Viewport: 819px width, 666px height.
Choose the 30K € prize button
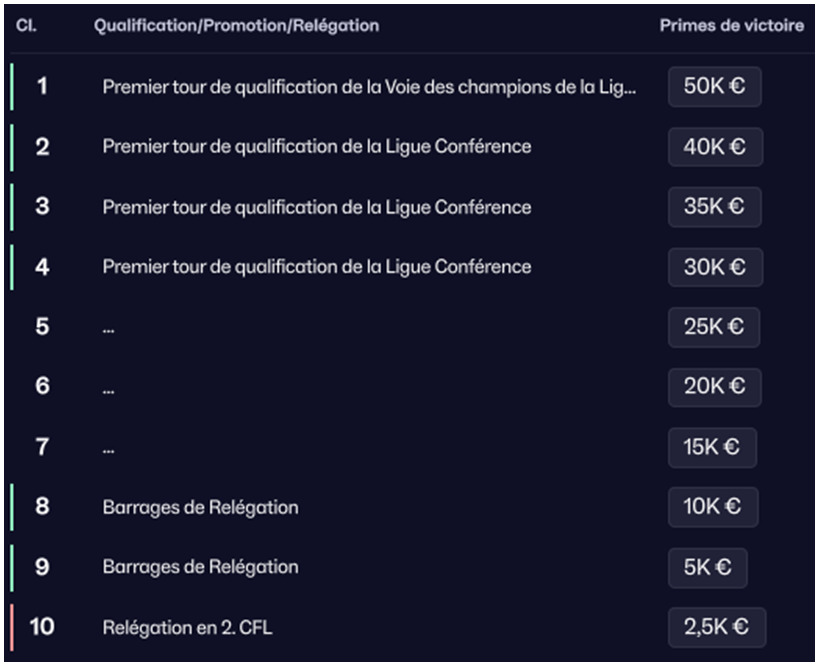(714, 267)
